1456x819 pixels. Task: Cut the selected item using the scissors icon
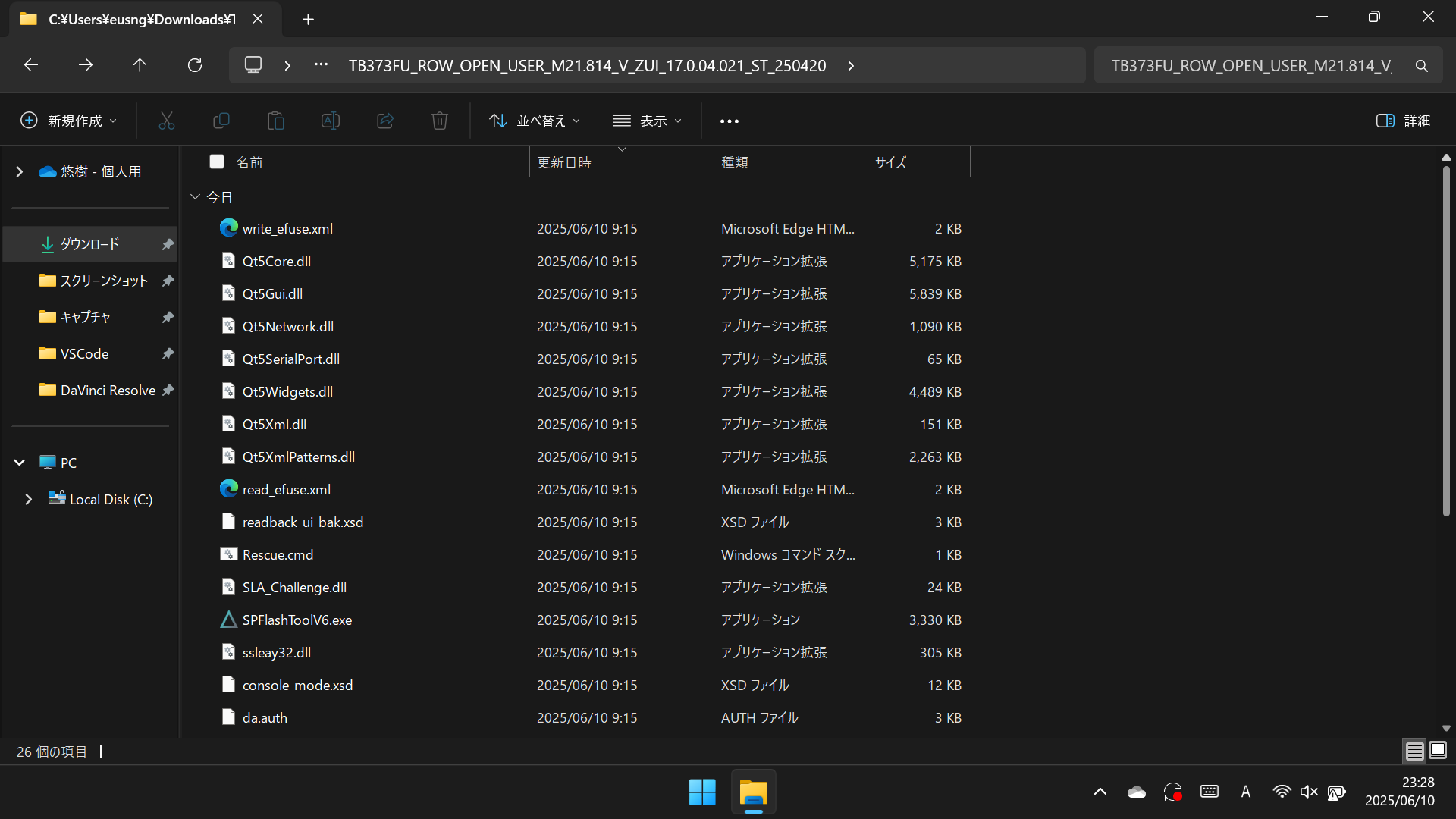pos(167,121)
